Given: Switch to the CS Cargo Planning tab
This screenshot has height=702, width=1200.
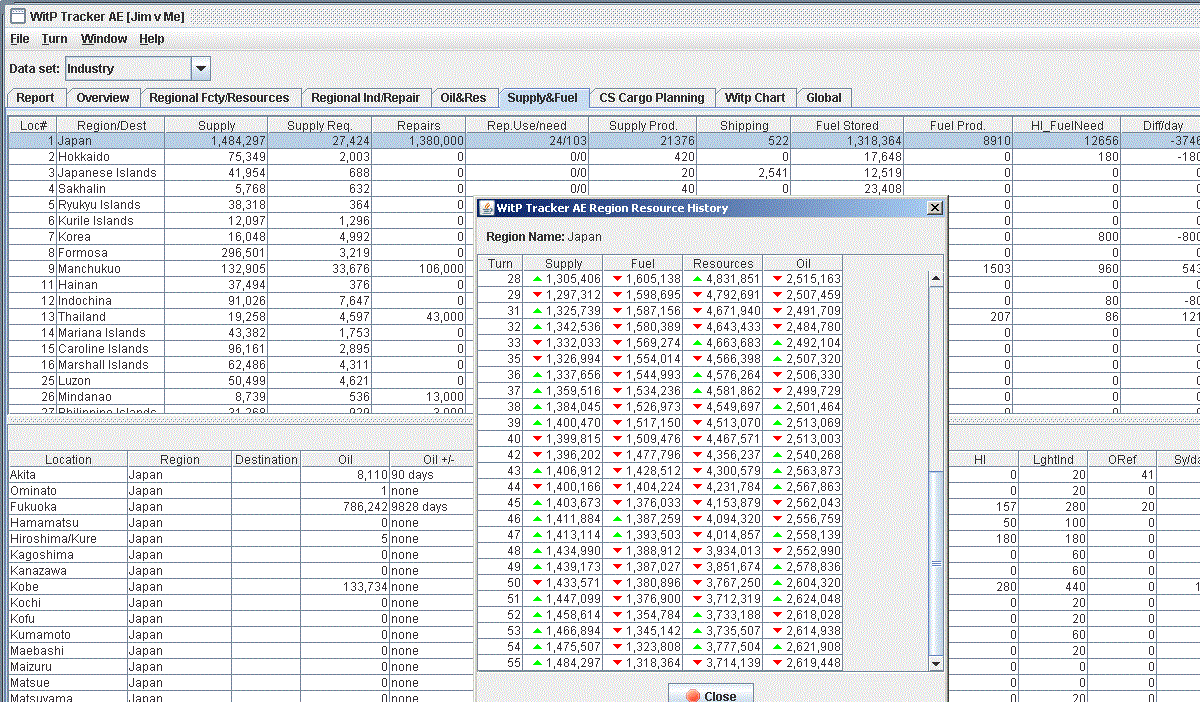Looking at the screenshot, I should [651, 98].
